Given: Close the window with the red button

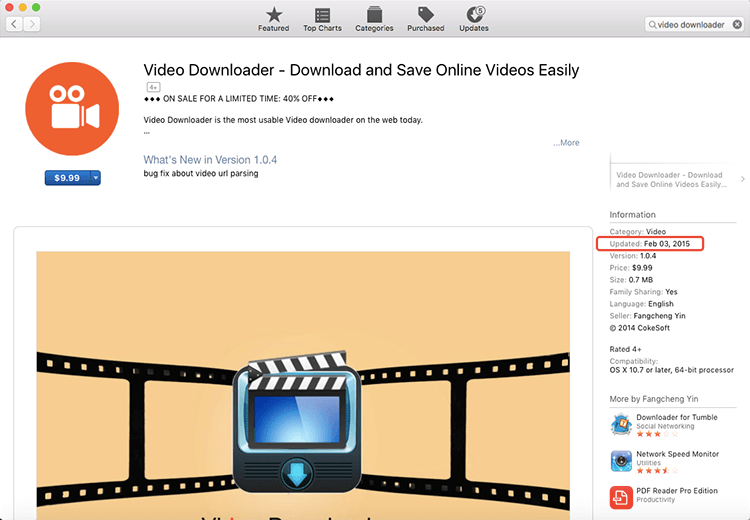Looking at the screenshot, I should [10, 7].
